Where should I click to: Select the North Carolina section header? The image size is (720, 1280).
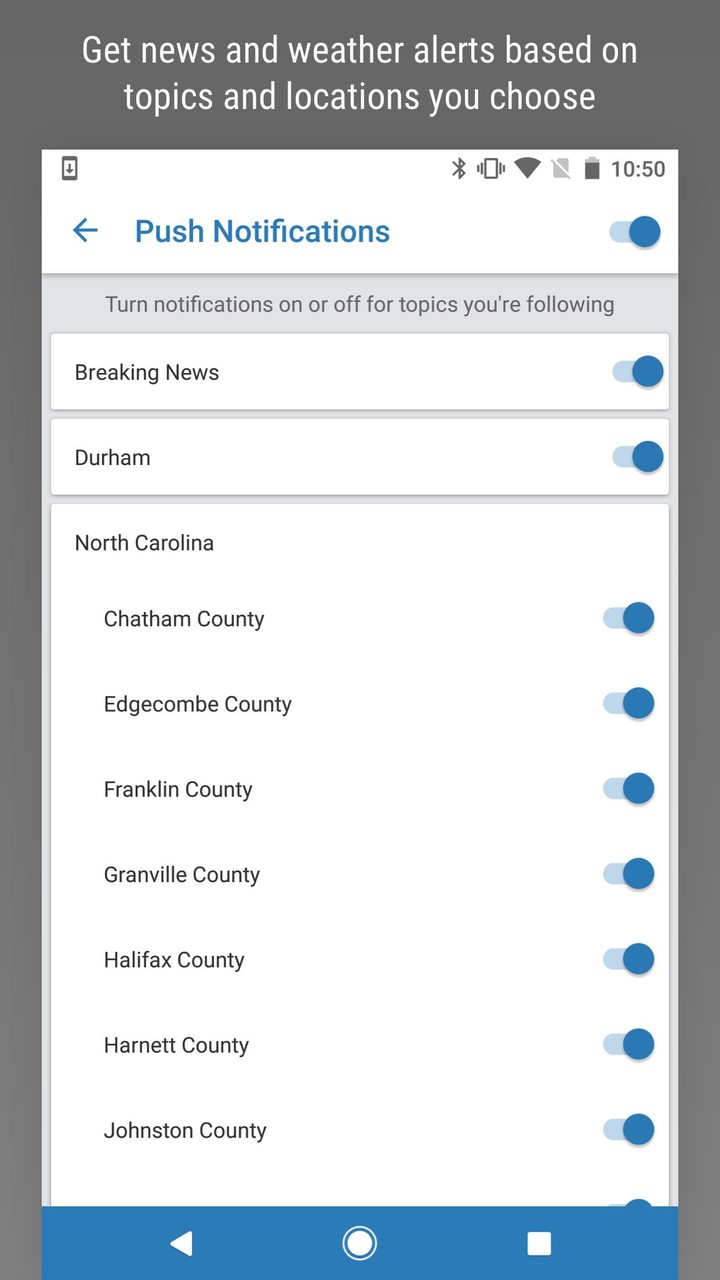click(145, 543)
